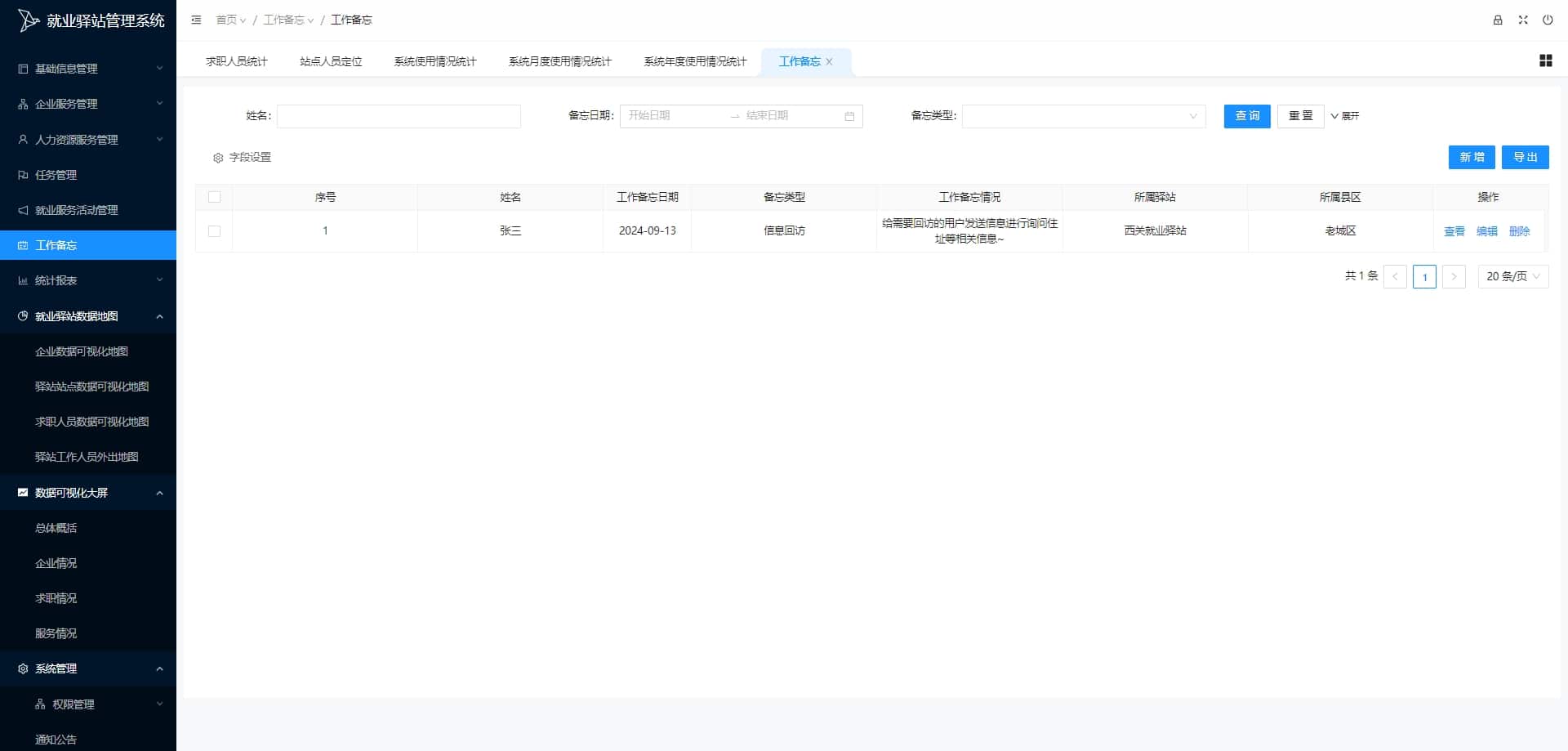Switch to 求职人员统计 tab
Viewport: 1568px width, 751px height.
(237, 61)
